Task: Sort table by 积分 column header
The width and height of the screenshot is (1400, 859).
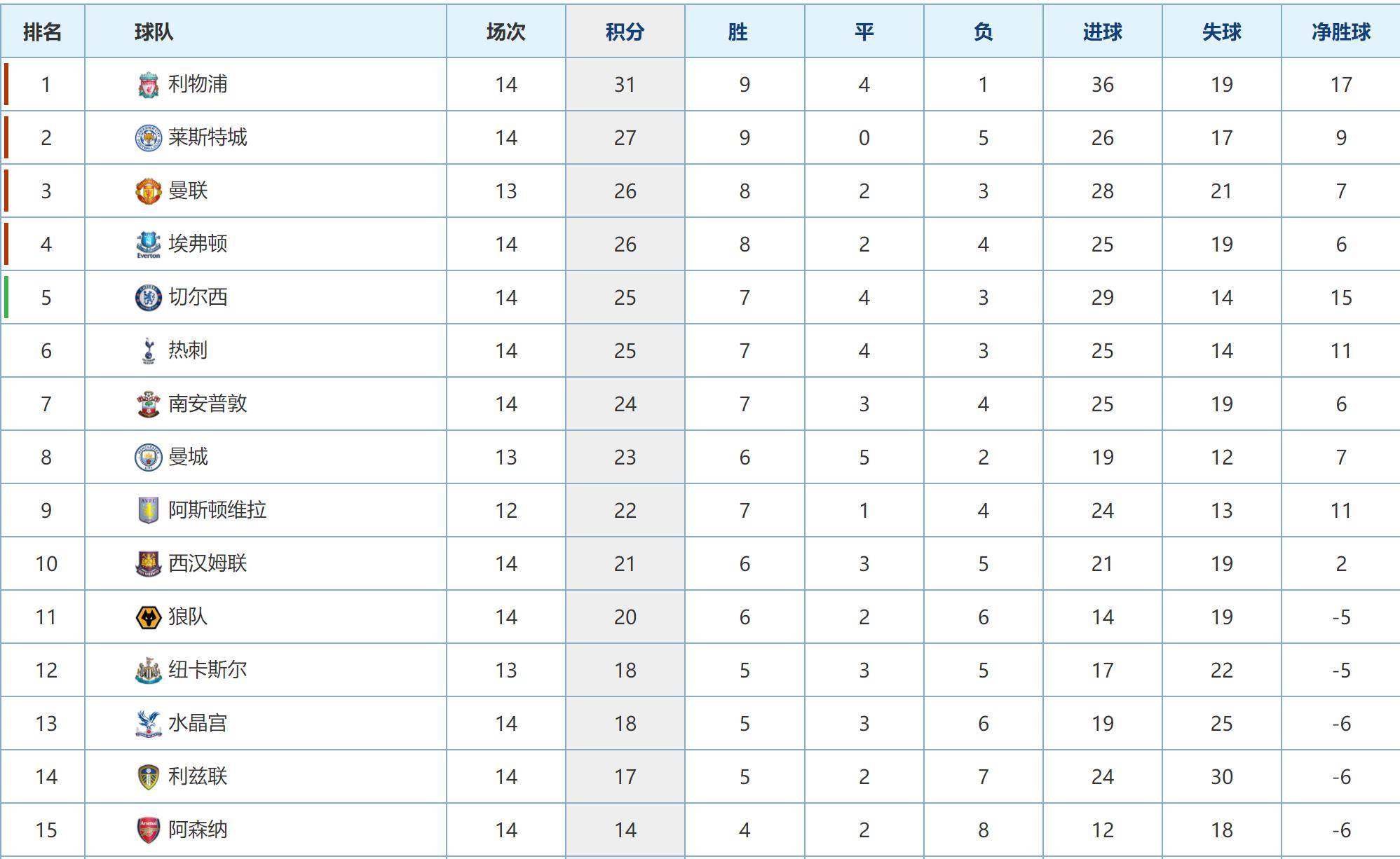Action: point(625,32)
